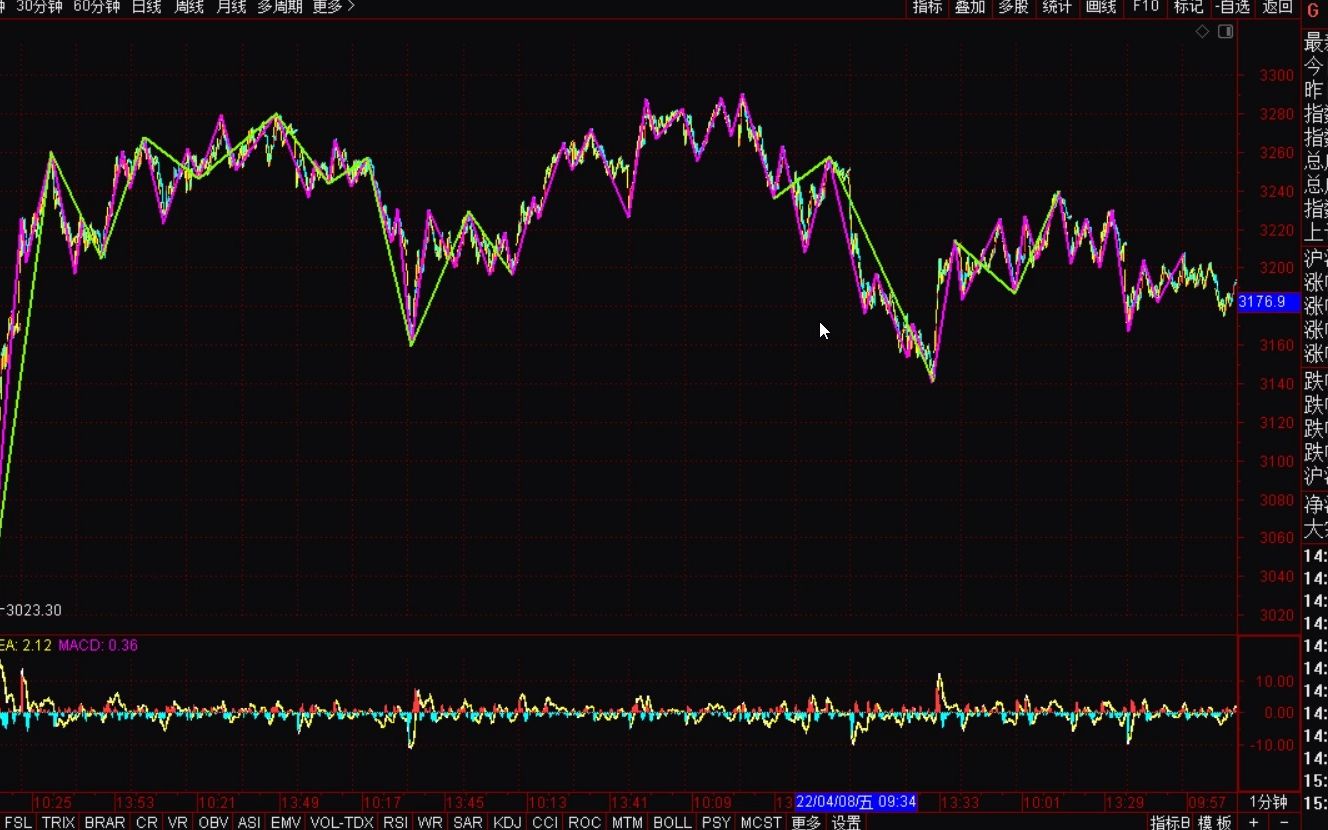Click the MACD: 0.36 value label
Viewport: 1328px width, 830px height.
pos(98,645)
